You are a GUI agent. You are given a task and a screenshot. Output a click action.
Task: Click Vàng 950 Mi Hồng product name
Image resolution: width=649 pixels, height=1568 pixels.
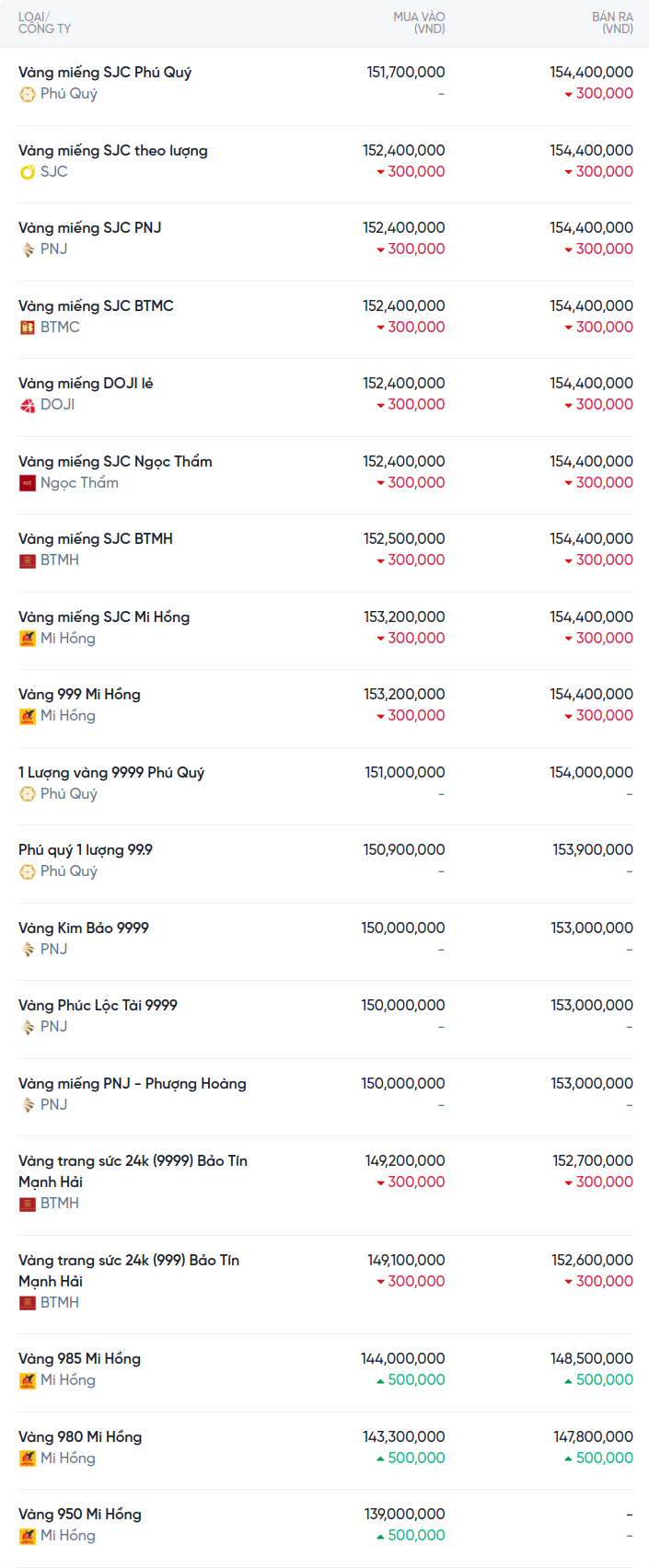click(80, 1515)
